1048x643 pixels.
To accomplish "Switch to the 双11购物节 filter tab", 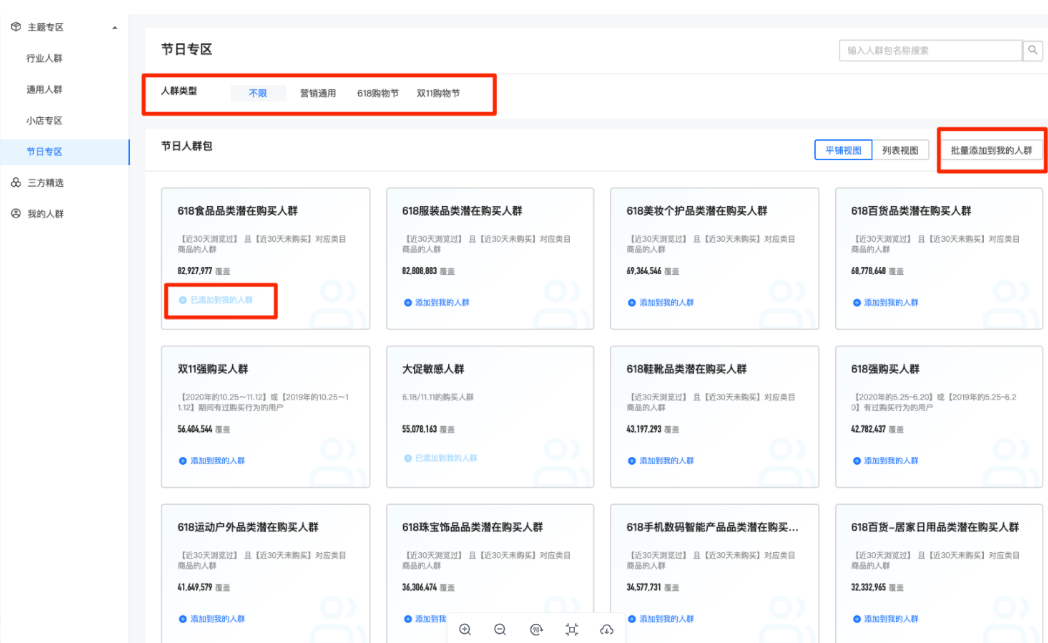I will click(437, 90).
